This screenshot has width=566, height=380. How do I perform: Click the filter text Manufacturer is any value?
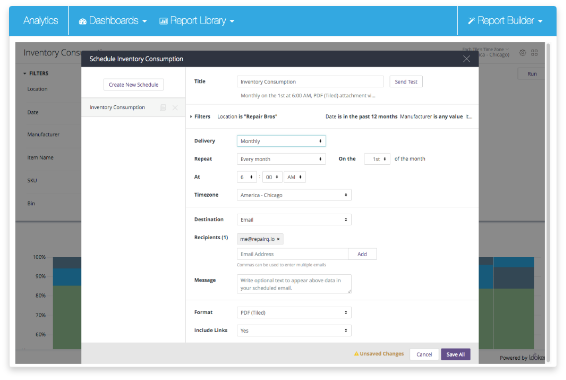coord(431,117)
